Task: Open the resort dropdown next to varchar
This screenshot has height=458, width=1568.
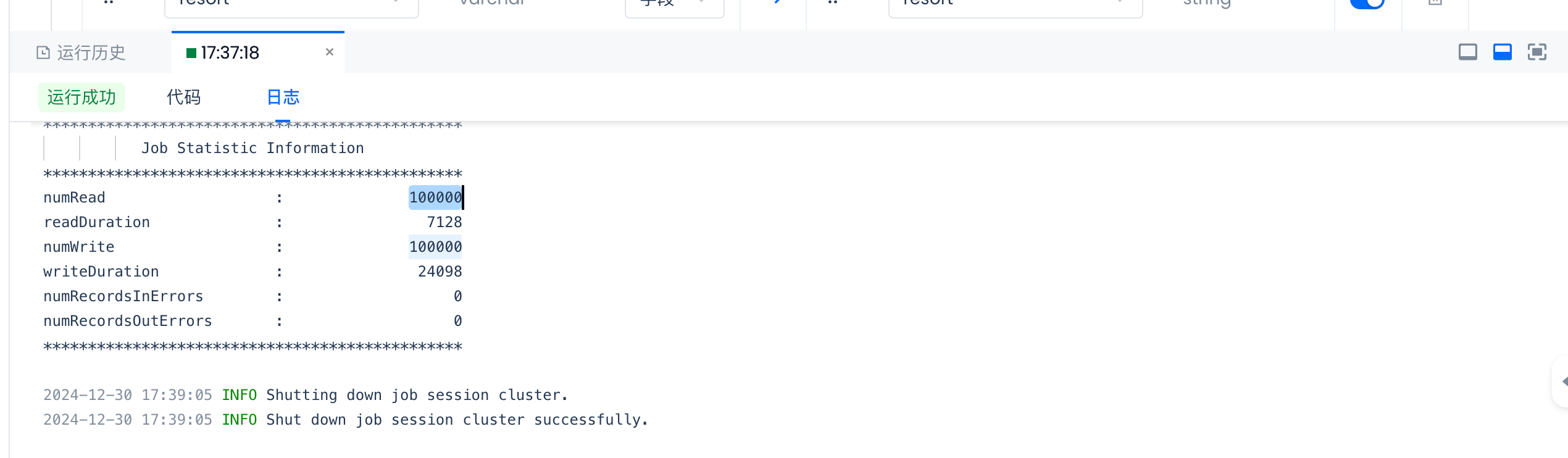Action: (x=291, y=4)
